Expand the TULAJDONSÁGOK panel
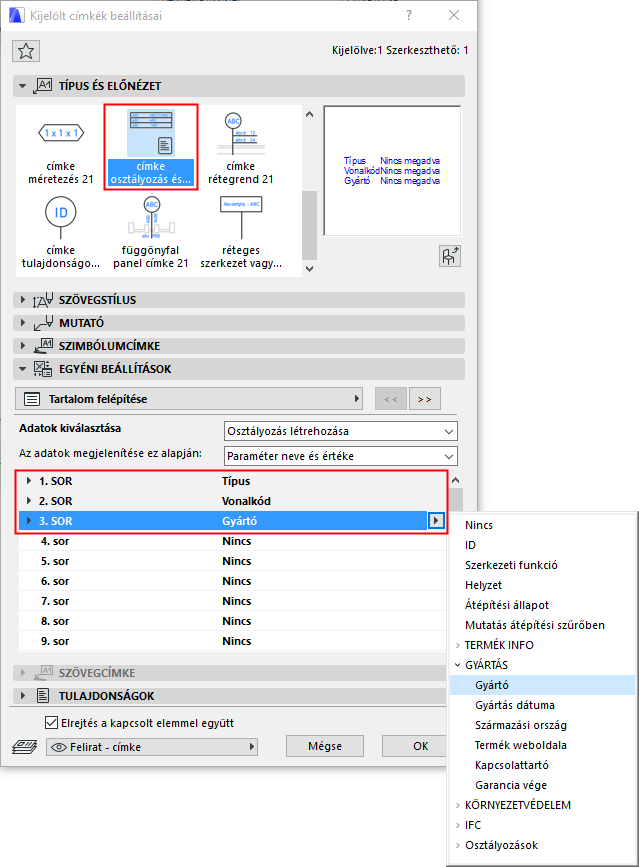639x867 pixels. [x=23, y=696]
